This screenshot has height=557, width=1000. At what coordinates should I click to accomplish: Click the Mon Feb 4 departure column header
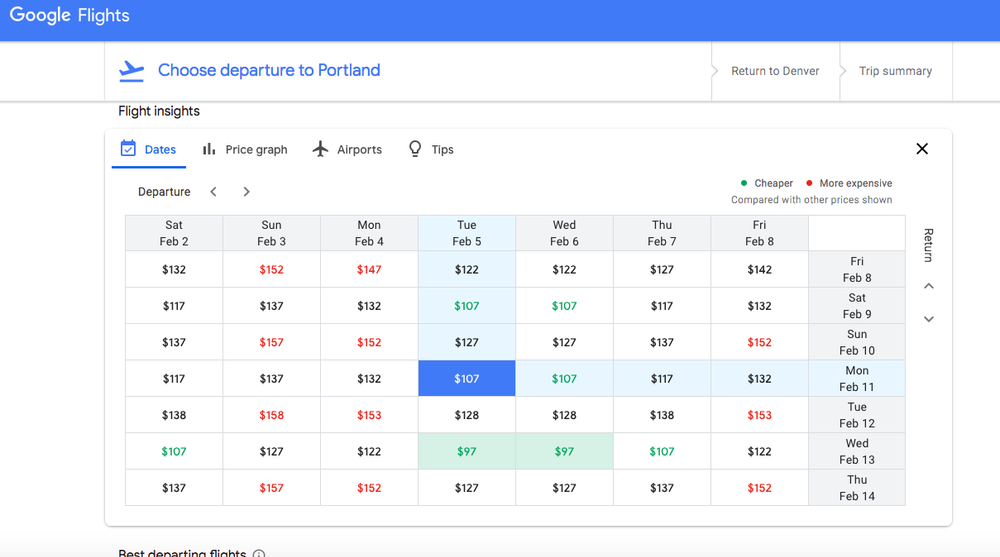[369, 233]
